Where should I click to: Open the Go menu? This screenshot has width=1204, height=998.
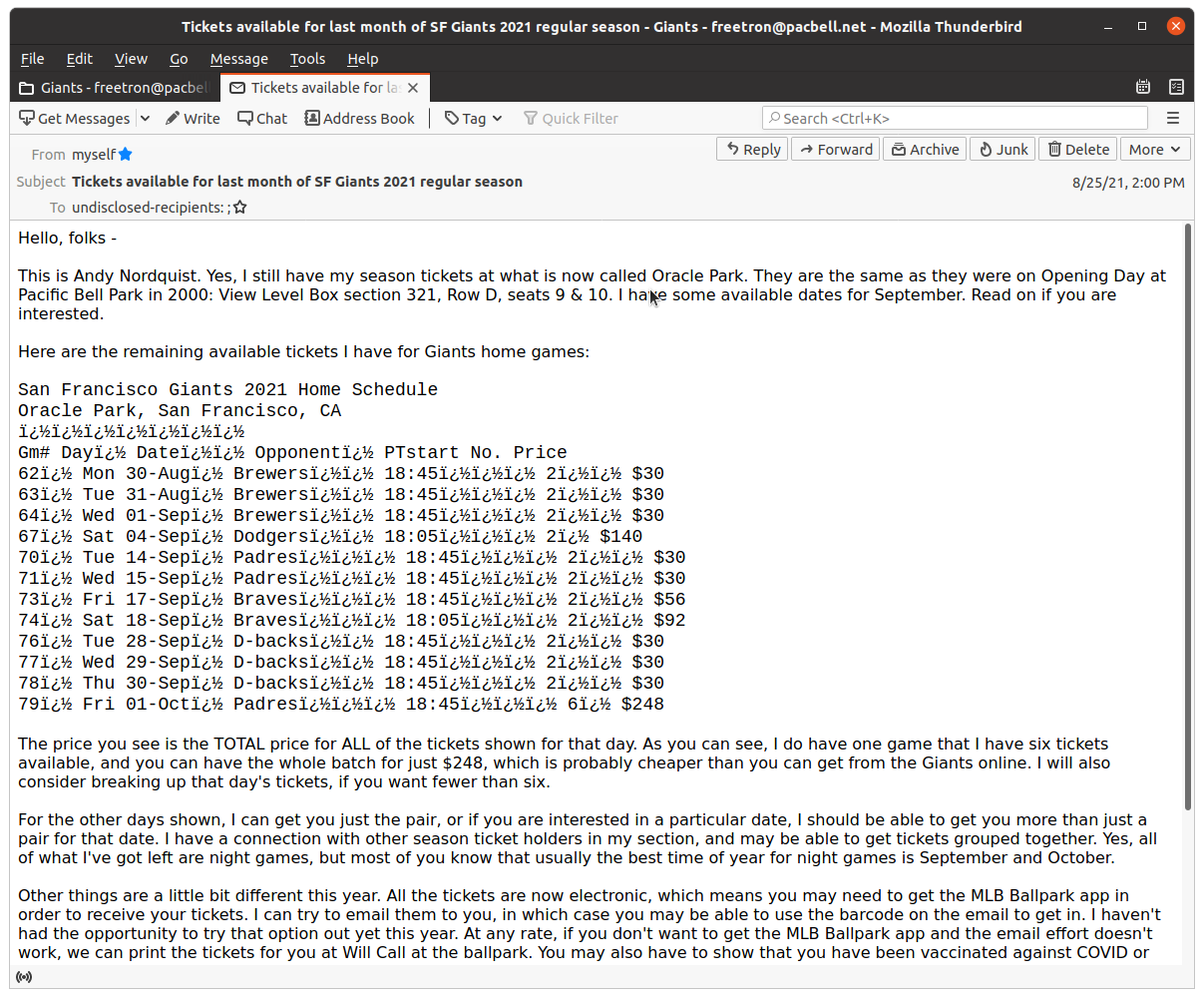click(179, 59)
